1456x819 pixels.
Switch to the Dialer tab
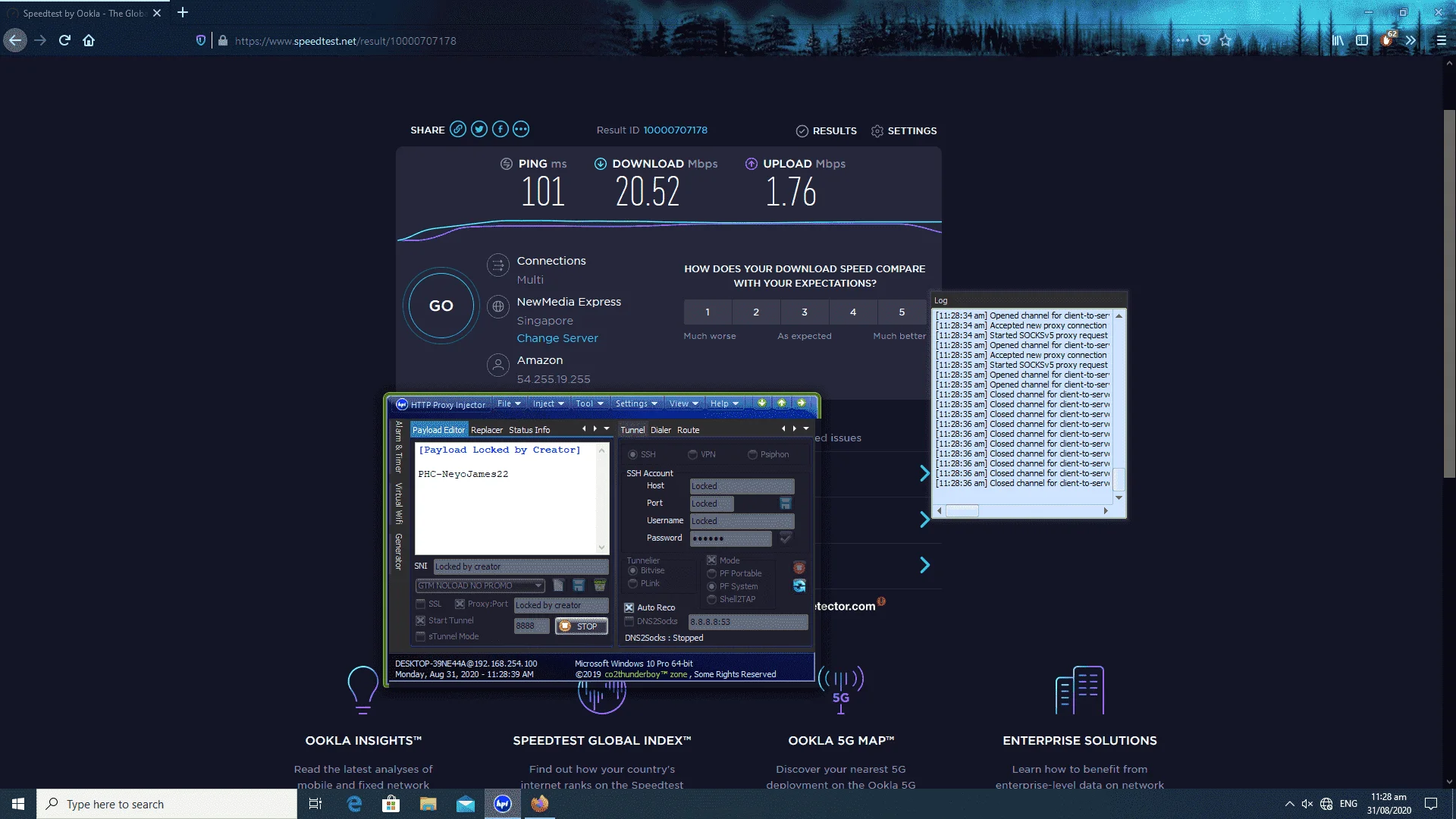coord(661,430)
